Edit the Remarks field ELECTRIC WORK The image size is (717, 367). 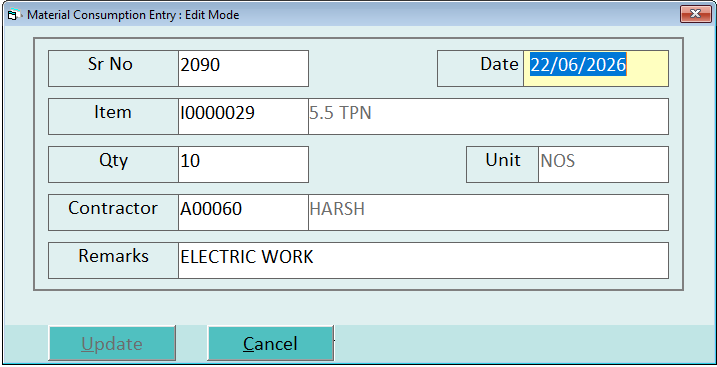[x=423, y=260]
